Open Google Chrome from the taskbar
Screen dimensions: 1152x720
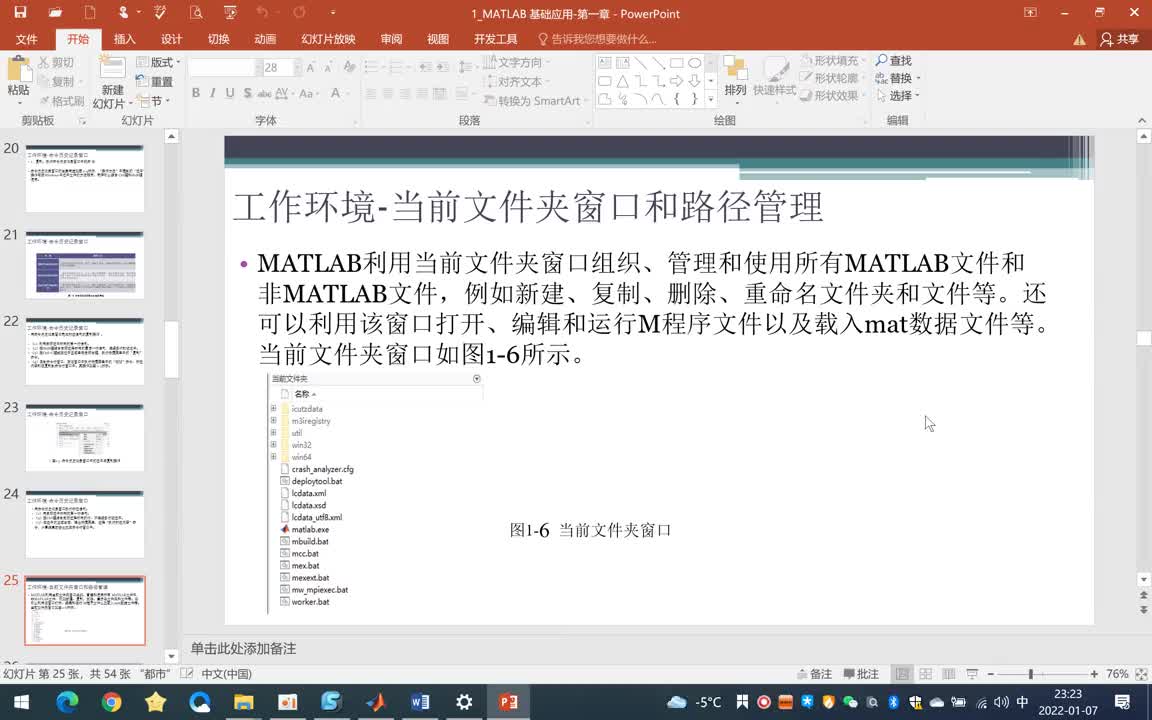(x=112, y=702)
